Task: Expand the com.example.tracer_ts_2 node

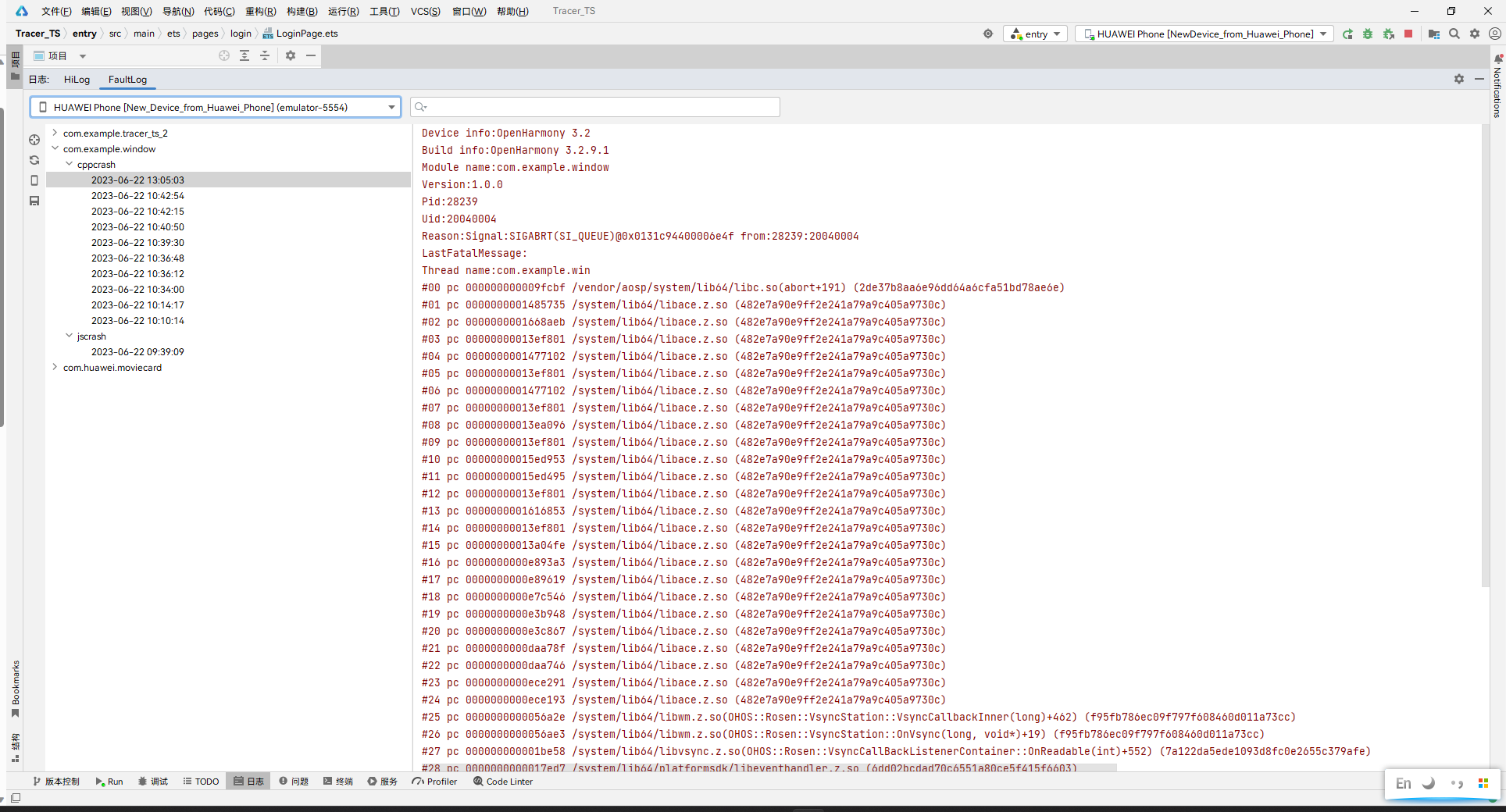Action: 55,133
